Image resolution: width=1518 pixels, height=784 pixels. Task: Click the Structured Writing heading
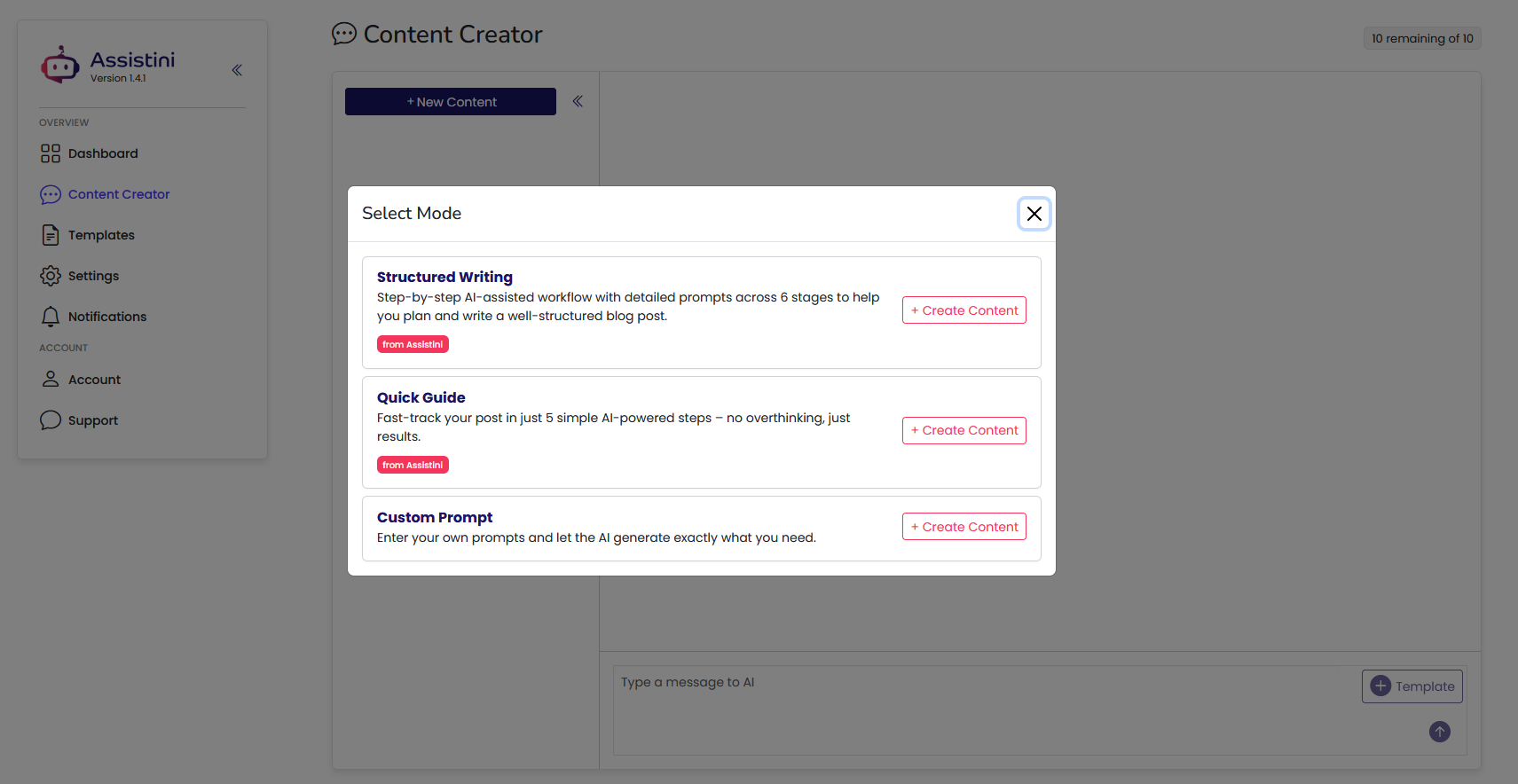pyautogui.click(x=444, y=277)
